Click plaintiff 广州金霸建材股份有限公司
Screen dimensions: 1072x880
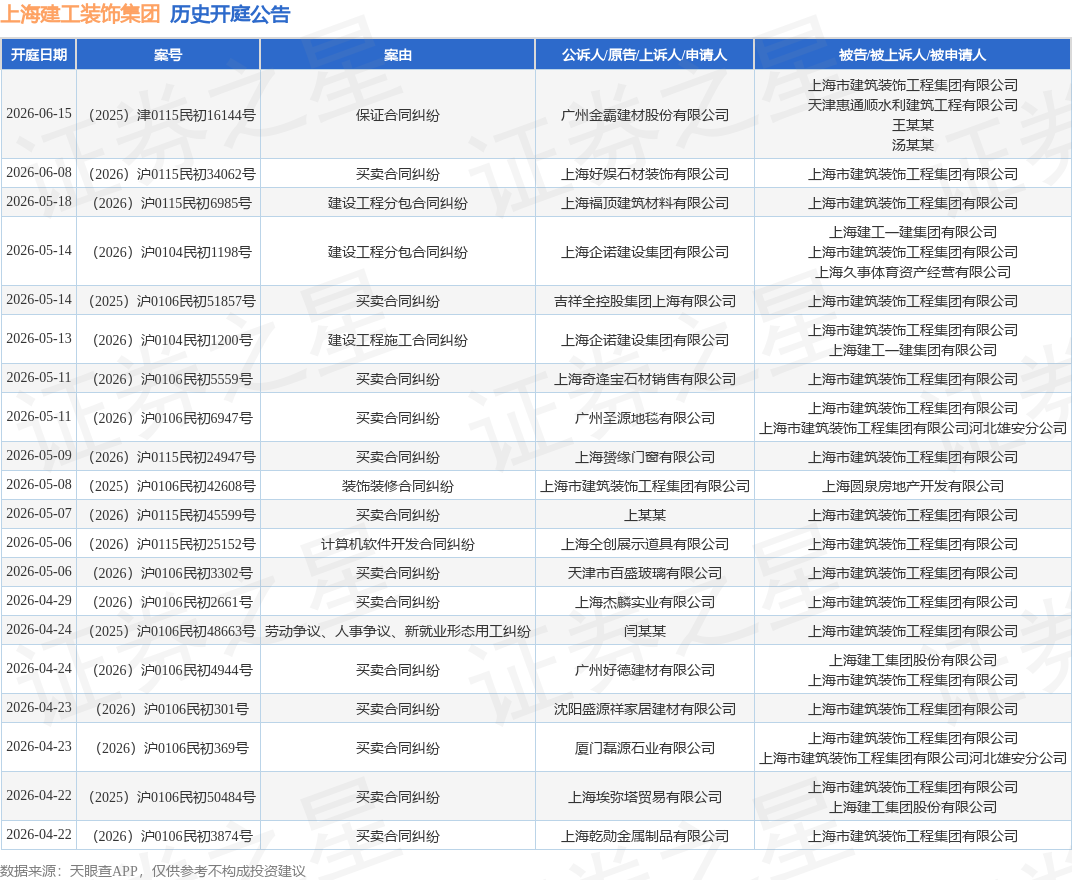coord(645,115)
